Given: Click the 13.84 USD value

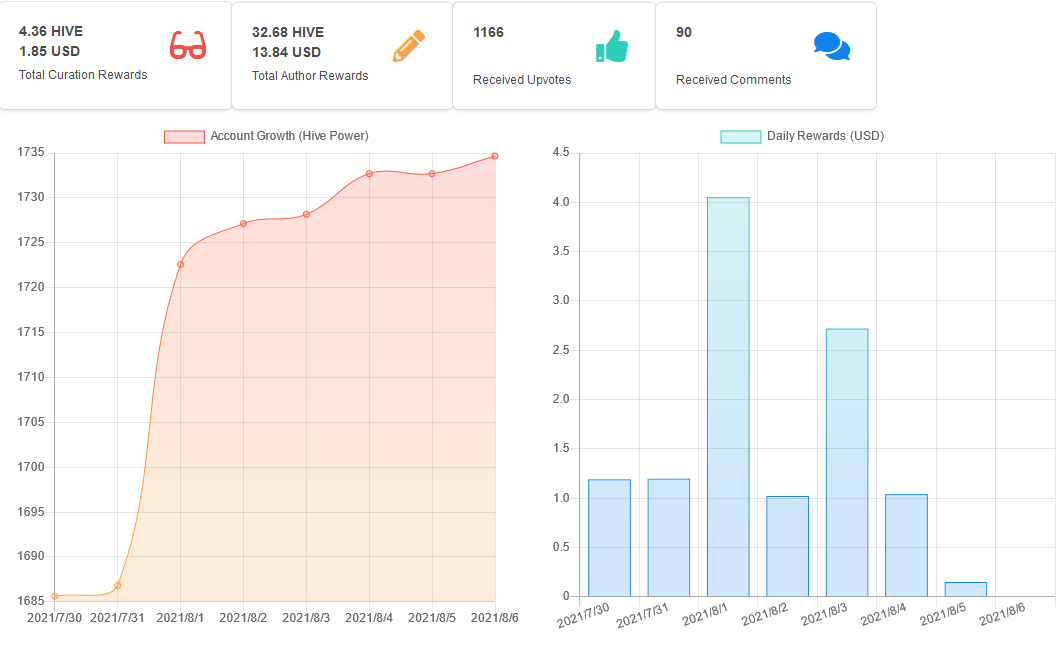Looking at the screenshot, I should click(286, 52).
